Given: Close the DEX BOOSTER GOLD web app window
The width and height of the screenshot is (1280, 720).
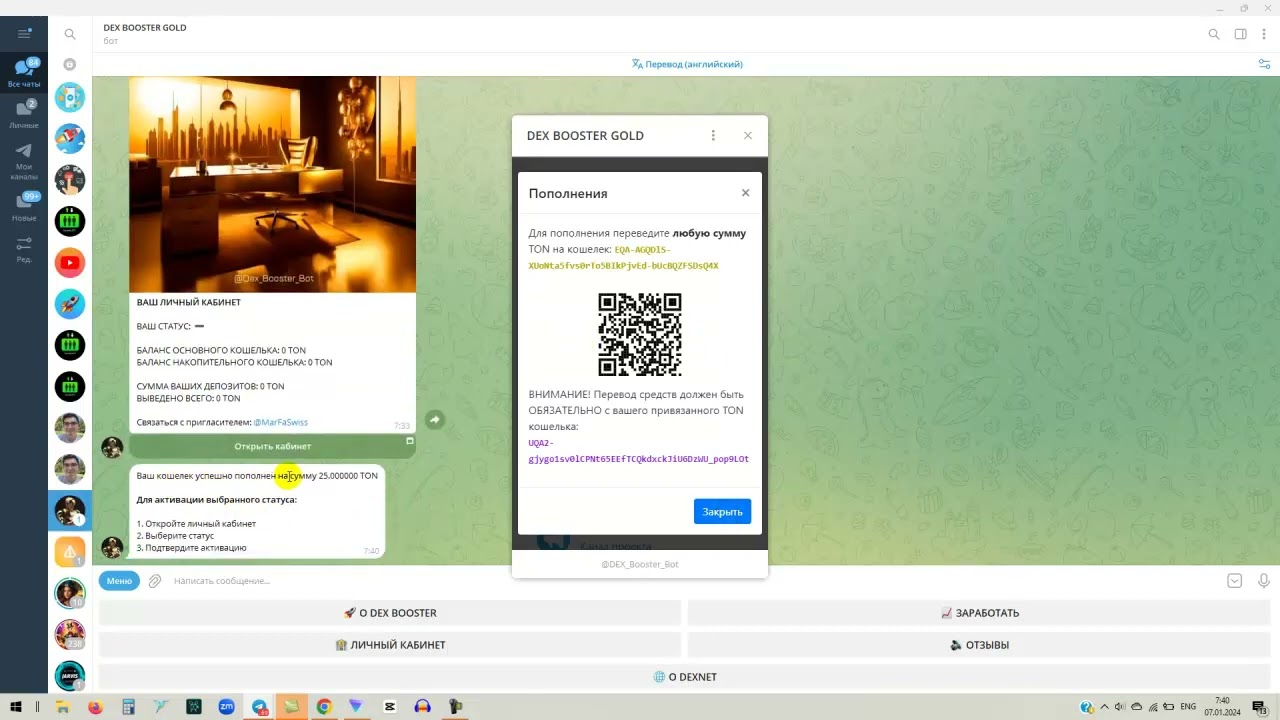Looking at the screenshot, I should tap(748, 135).
